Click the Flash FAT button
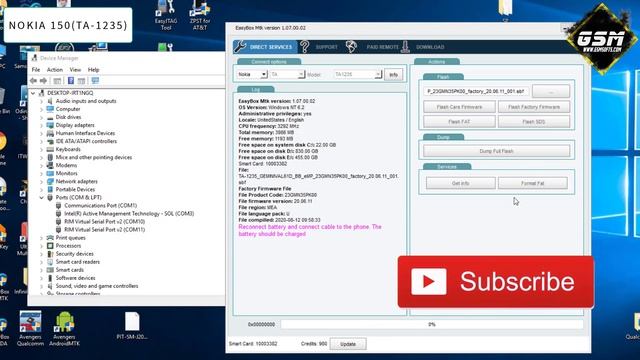This screenshot has height=360, width=640. click(460, 122)
